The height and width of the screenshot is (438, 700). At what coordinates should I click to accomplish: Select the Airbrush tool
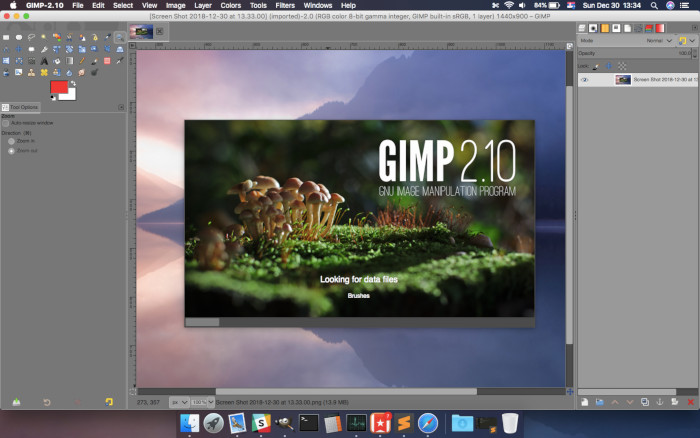120,61
